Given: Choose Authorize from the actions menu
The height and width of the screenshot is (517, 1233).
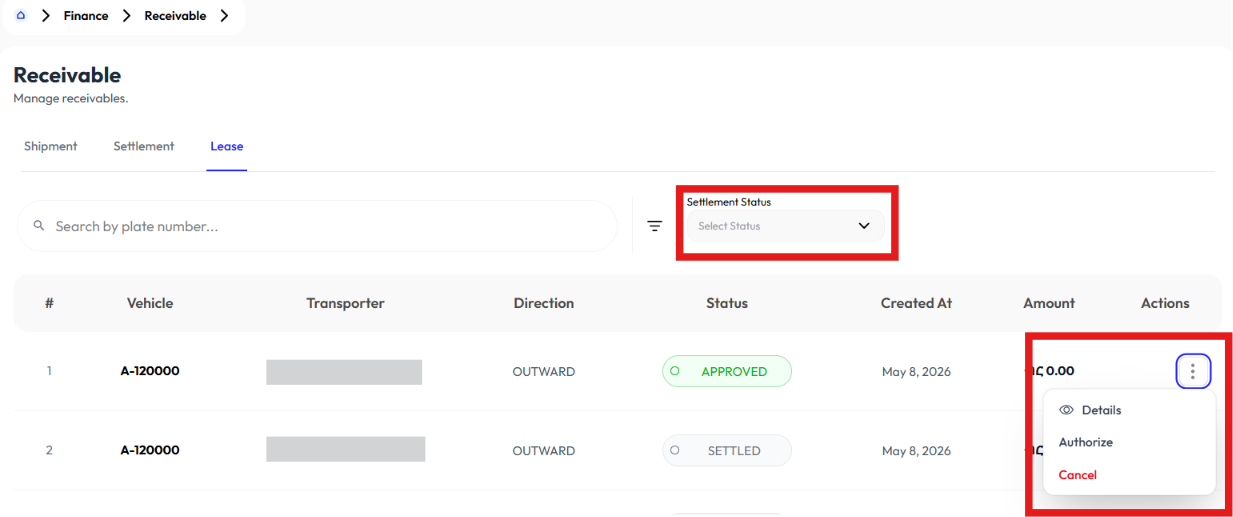Looking at the screenshot, I should 1086,442.
